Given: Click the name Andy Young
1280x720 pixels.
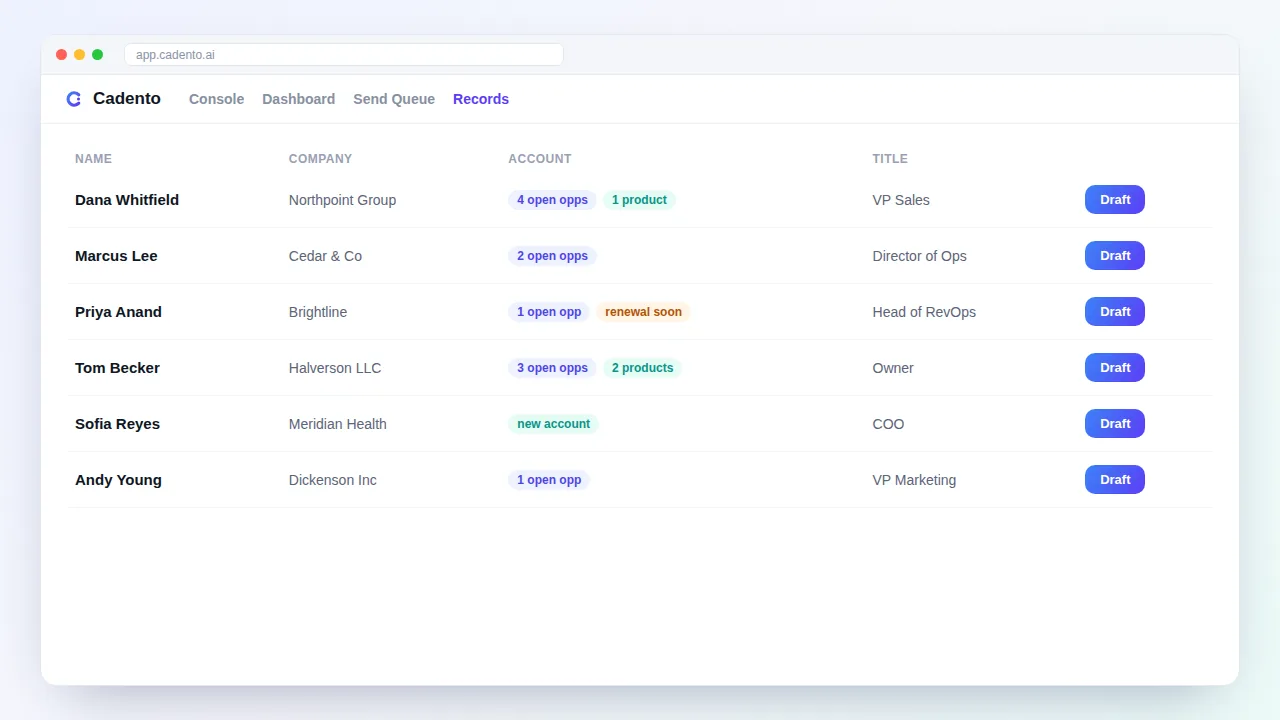Looking at the screenshot, I should [118, 480].
